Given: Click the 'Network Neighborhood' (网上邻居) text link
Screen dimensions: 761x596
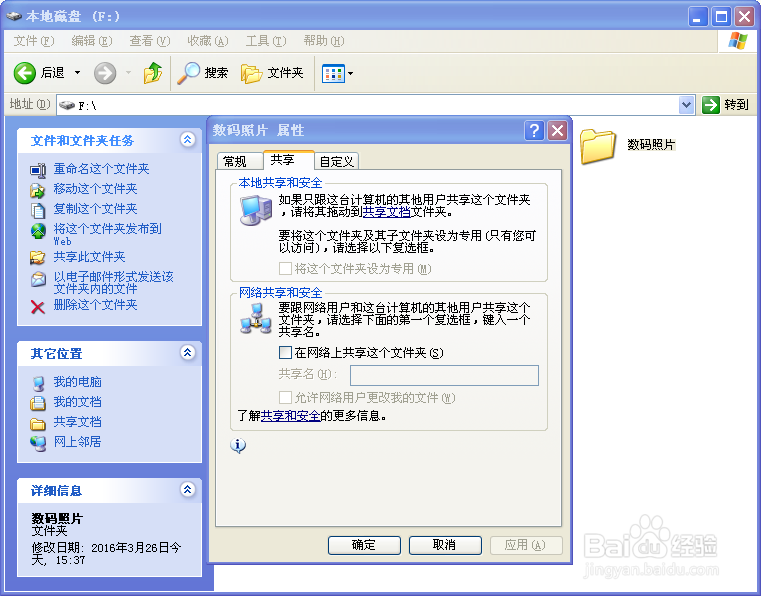Looking at the screenshot, I should (77, 442).
